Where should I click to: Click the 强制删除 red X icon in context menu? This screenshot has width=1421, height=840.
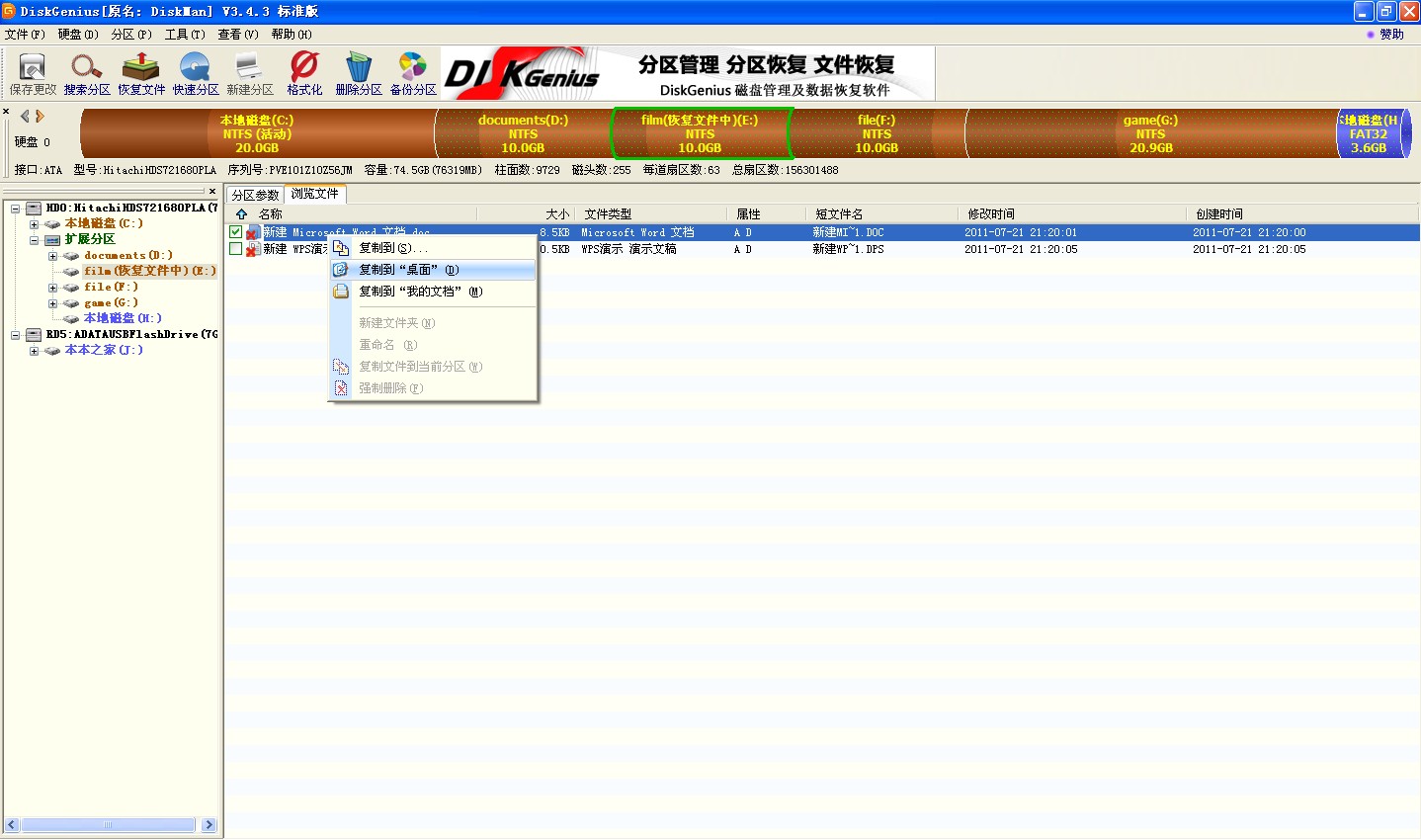341,388
